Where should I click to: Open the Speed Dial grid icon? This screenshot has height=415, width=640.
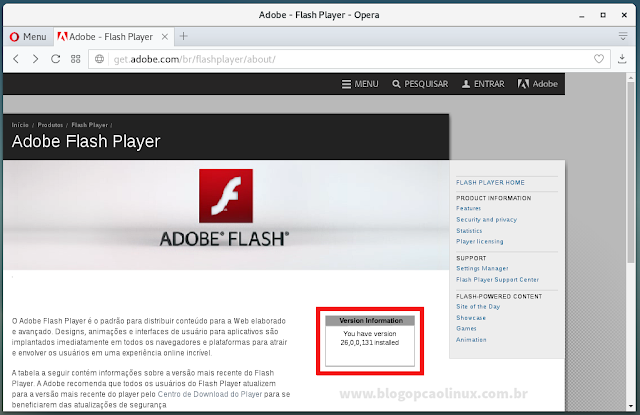[x=76, y=59]
